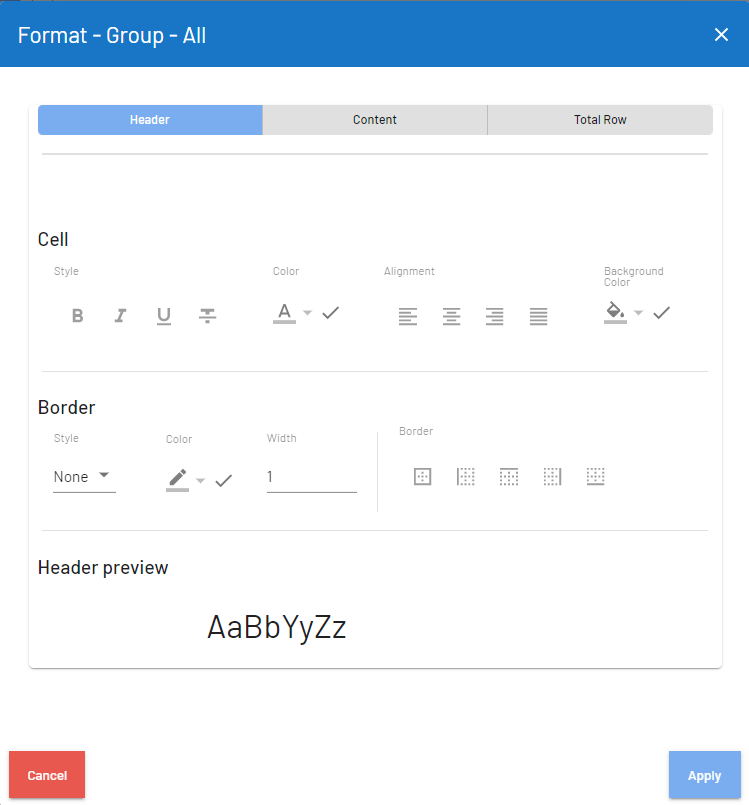Justify the cell text
Viewport: 749px width, 805px height.
pyautogui.click(x=538, y=317)
